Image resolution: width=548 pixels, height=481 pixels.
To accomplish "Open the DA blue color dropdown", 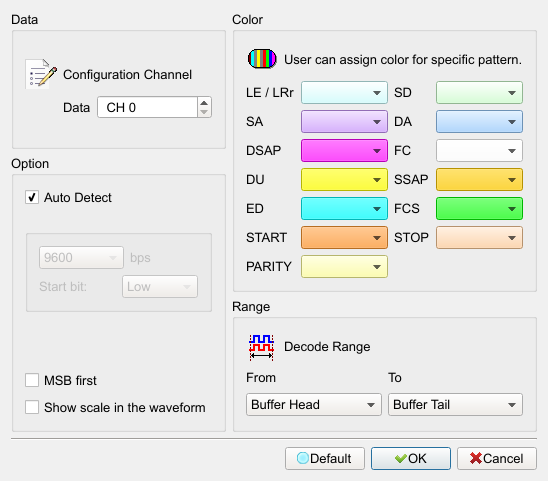I will [x=479, y=122].
